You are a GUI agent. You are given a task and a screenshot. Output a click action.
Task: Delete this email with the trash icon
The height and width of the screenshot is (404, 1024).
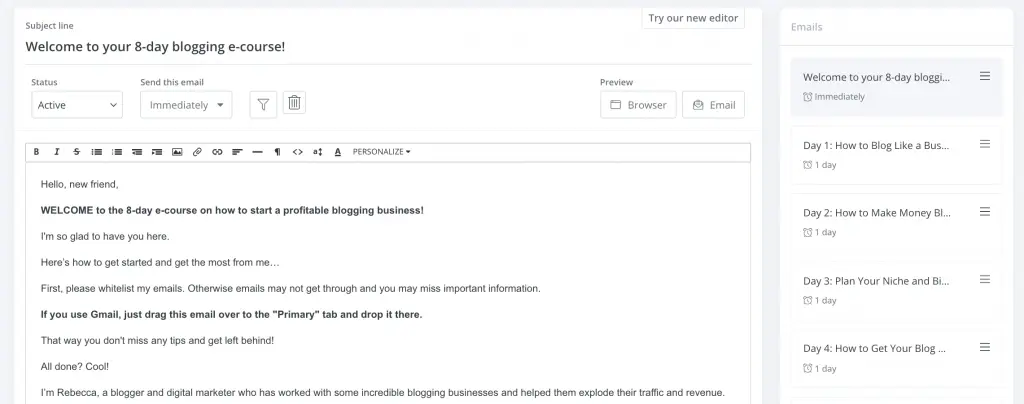[294, 103]
